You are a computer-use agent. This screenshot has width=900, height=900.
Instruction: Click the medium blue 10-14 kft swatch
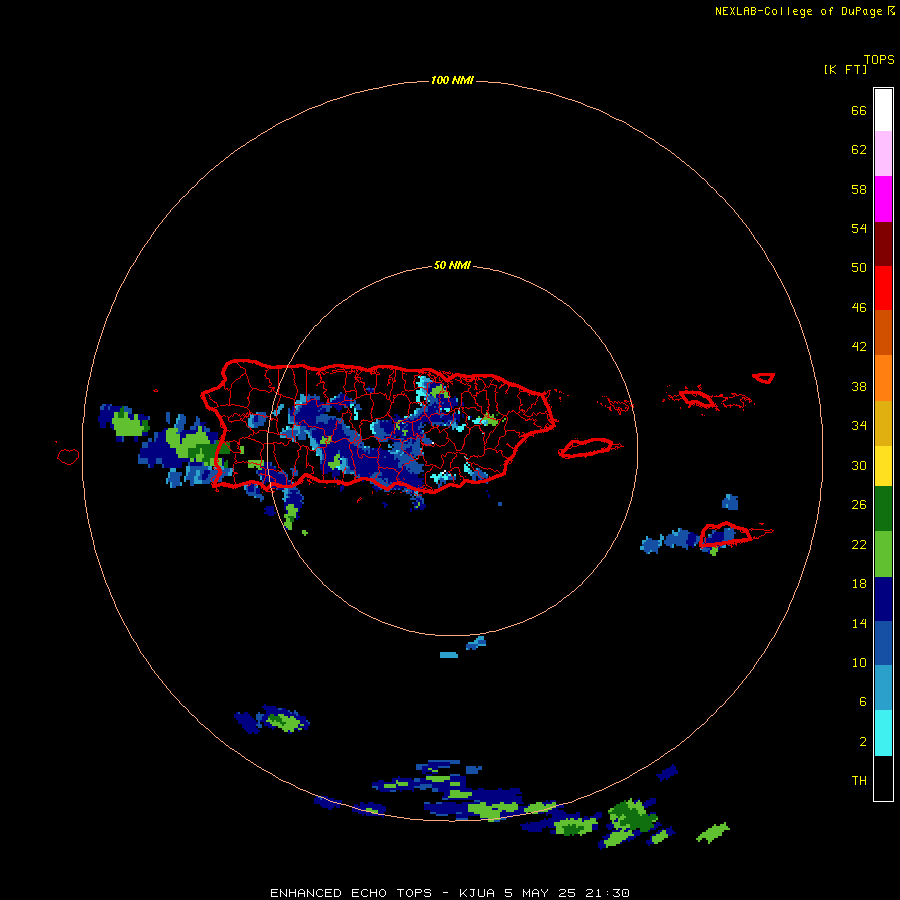click(x=883, y=643)
